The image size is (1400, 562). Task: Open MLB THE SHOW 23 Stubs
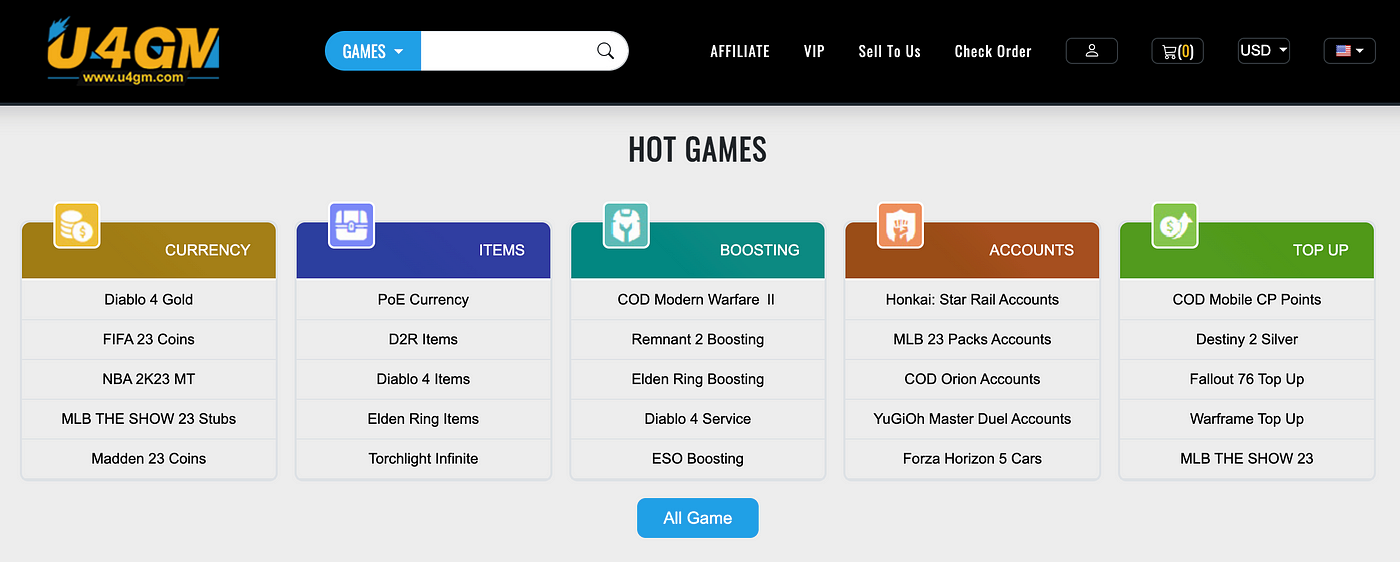click(x=149, y=419)
